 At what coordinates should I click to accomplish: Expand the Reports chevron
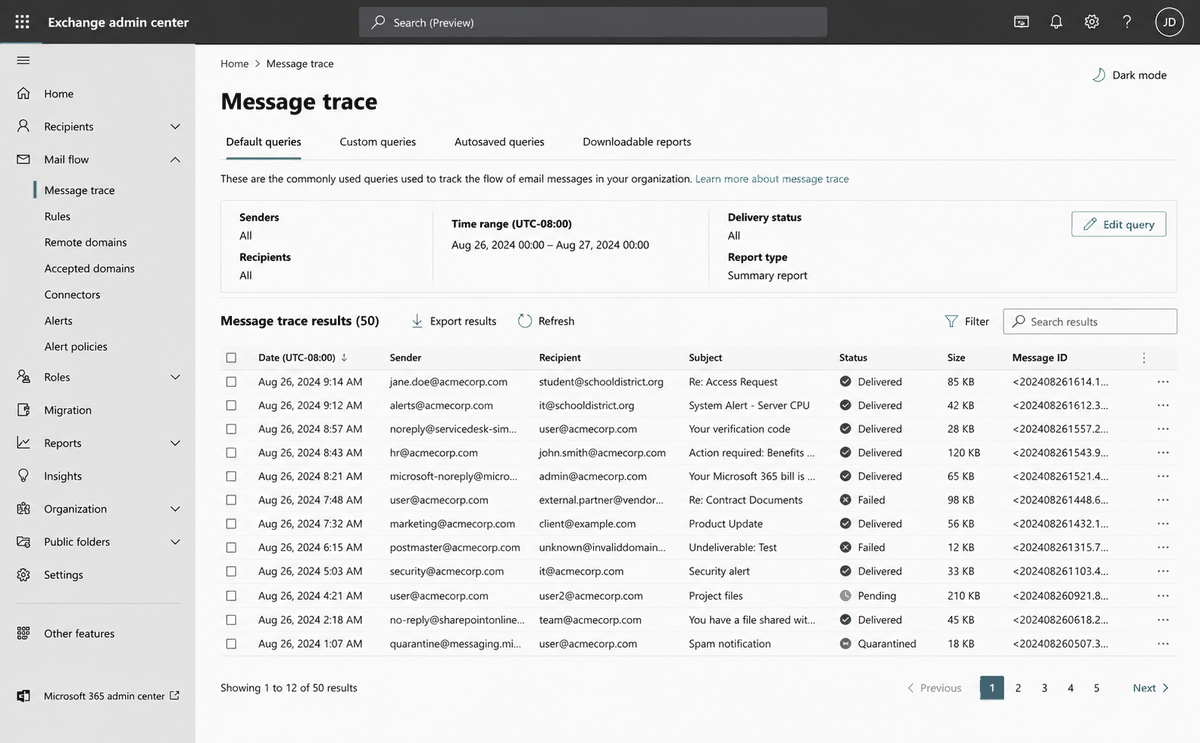tap(175, 443)
